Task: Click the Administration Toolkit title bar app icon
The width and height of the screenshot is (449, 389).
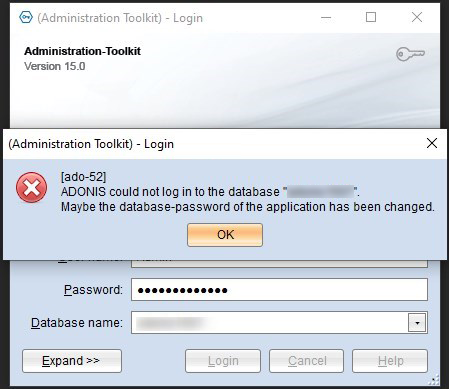Action: click(26, 17)
